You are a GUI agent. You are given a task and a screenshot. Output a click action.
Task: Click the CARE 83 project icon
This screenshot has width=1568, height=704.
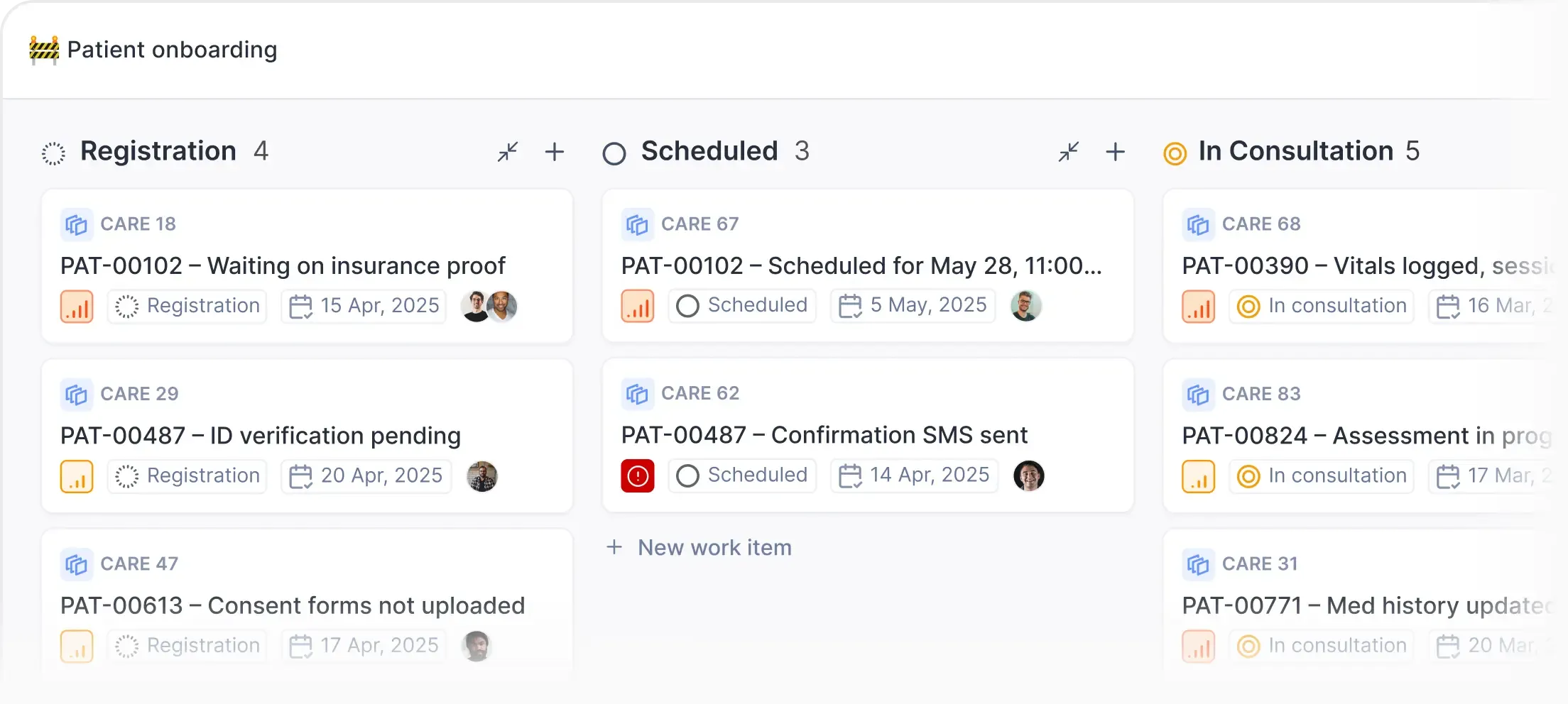click(x=1198, y=394)
